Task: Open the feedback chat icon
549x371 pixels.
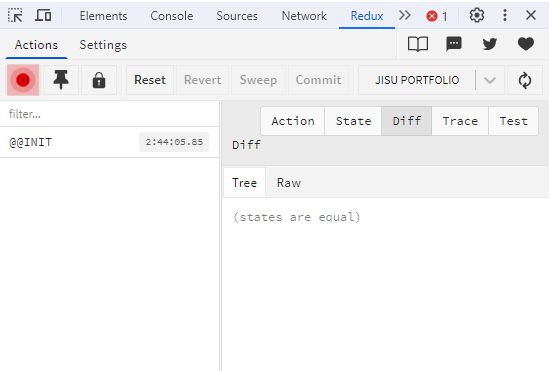Action: (x=454, y=44)
